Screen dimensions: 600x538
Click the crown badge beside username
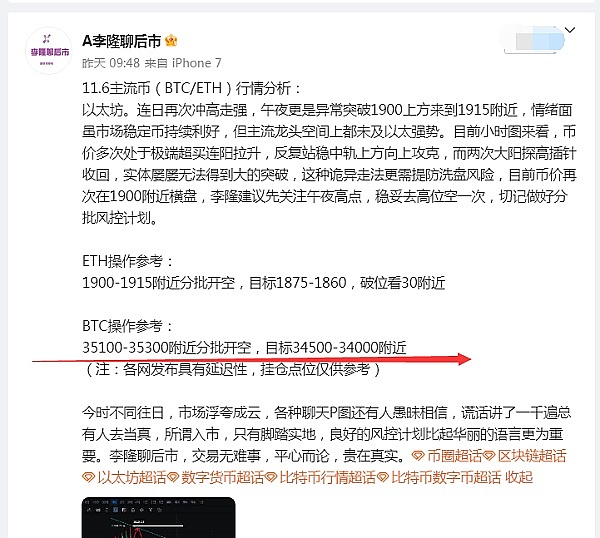[x=171, y=41]
